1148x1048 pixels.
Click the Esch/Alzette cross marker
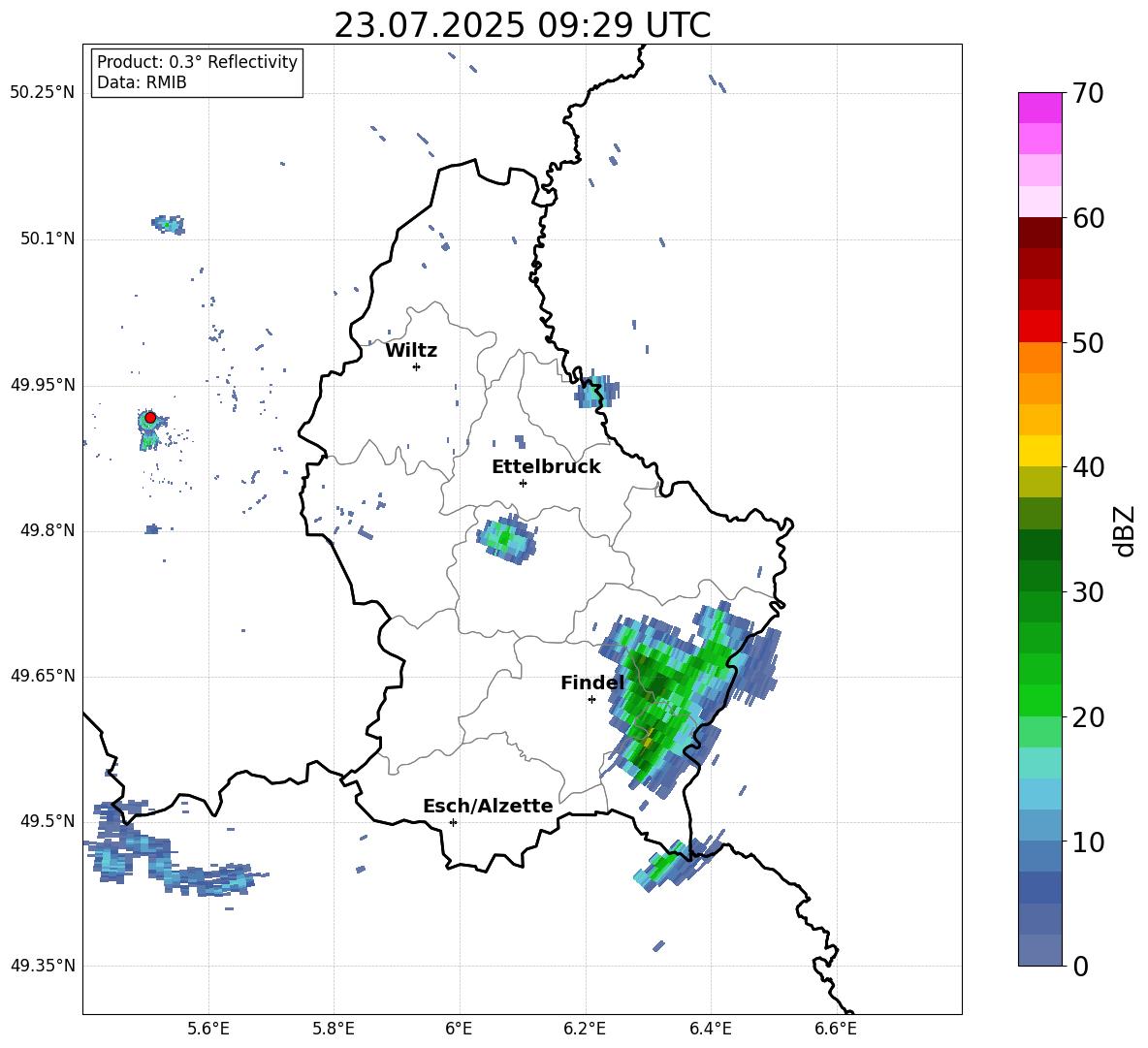pos(453,822)
